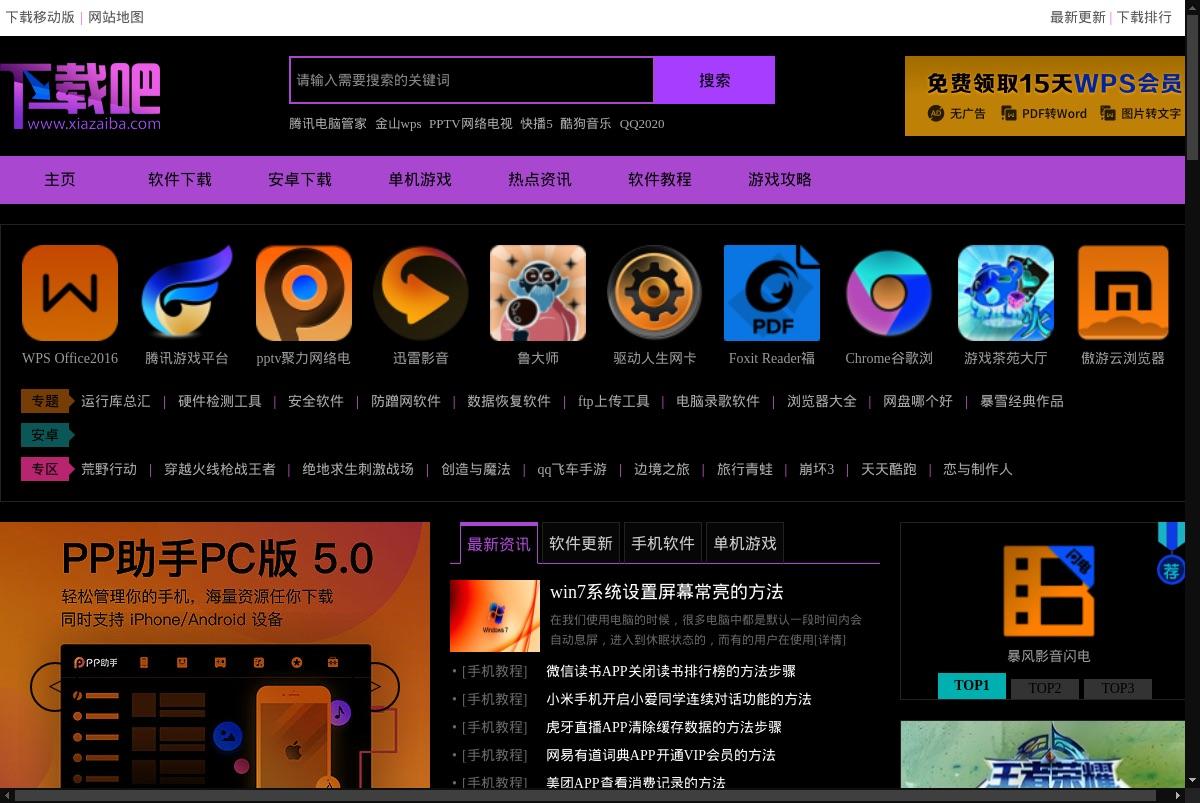The width and height of the screenshot is (1200, 803).
Task: Click the 下载吧 site logo
Action: pos(81,97)
